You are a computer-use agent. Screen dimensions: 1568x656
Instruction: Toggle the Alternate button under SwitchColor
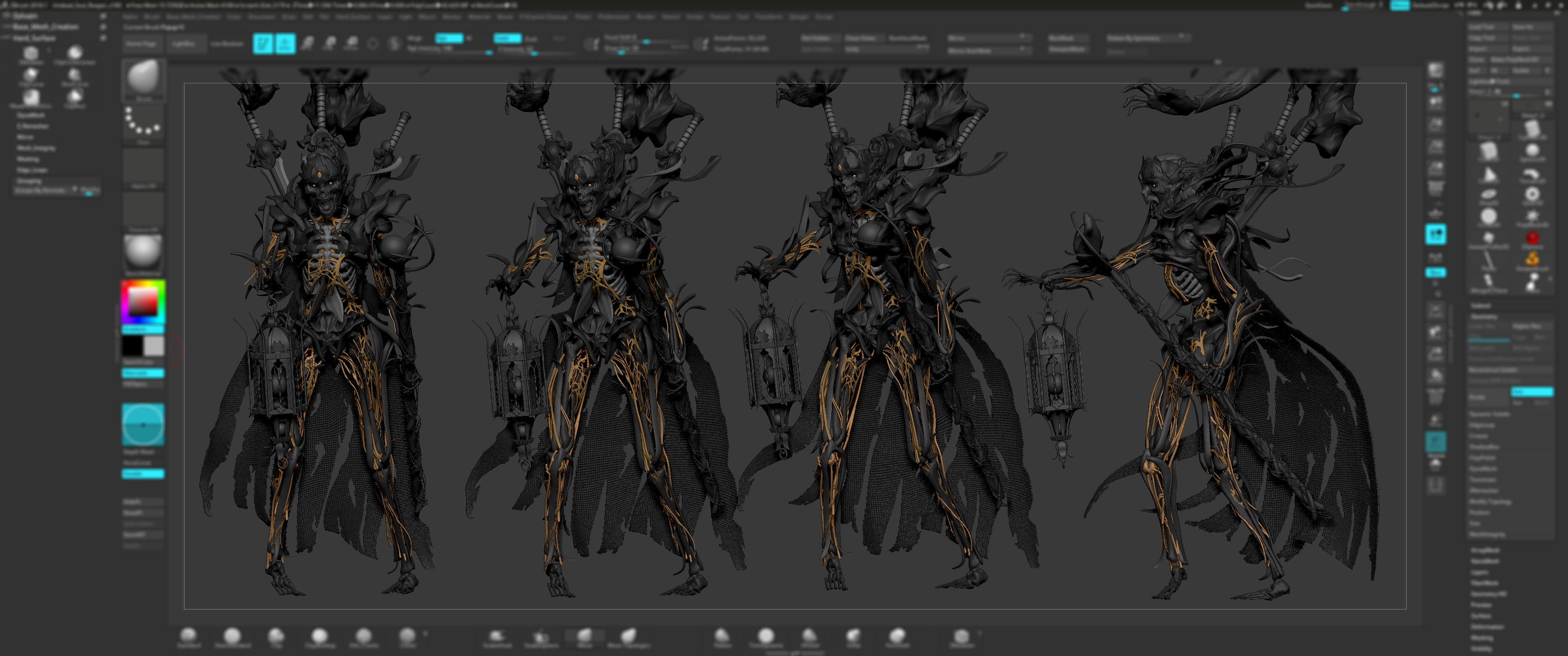[143, 373]
